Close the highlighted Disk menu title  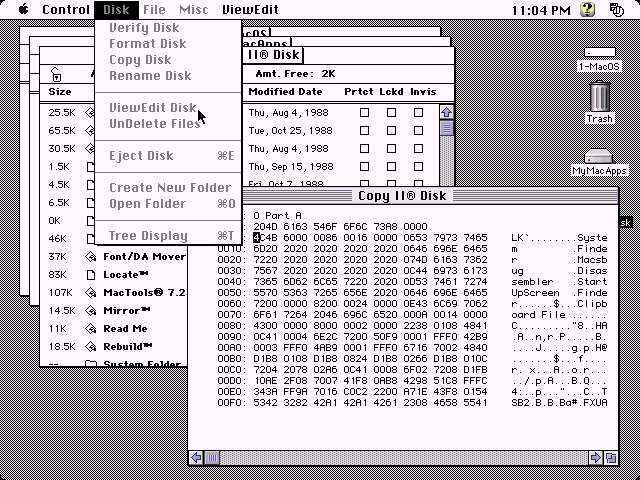pos(116,9)
